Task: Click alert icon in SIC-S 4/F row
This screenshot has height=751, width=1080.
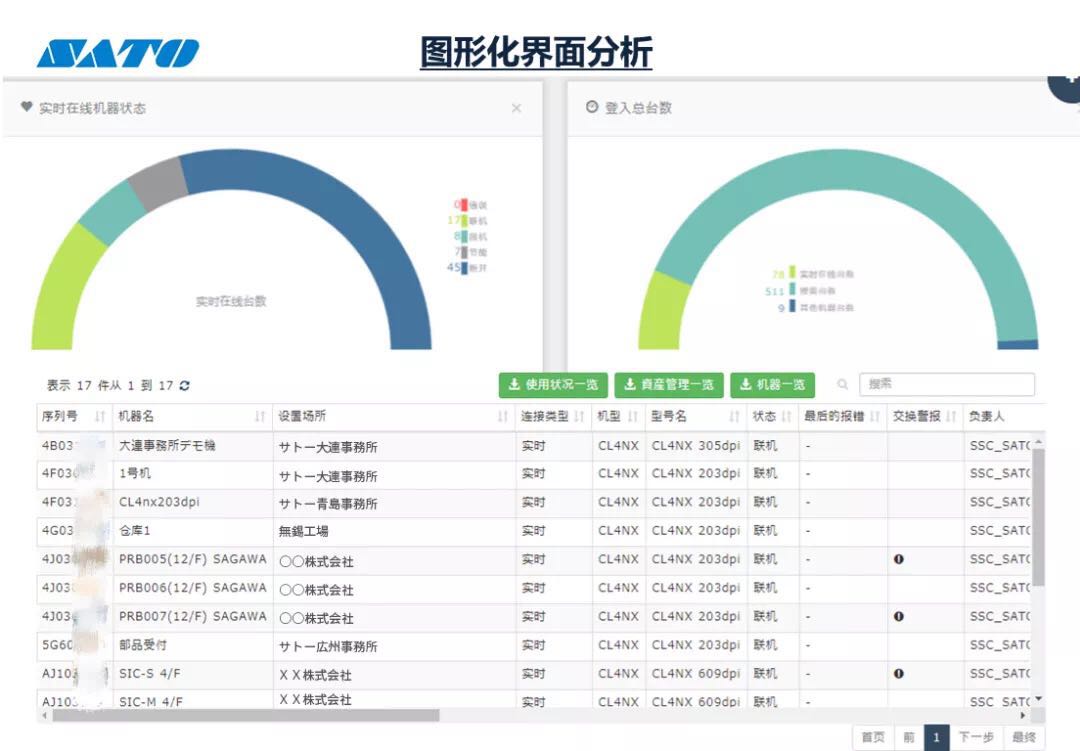Action: 898,674
